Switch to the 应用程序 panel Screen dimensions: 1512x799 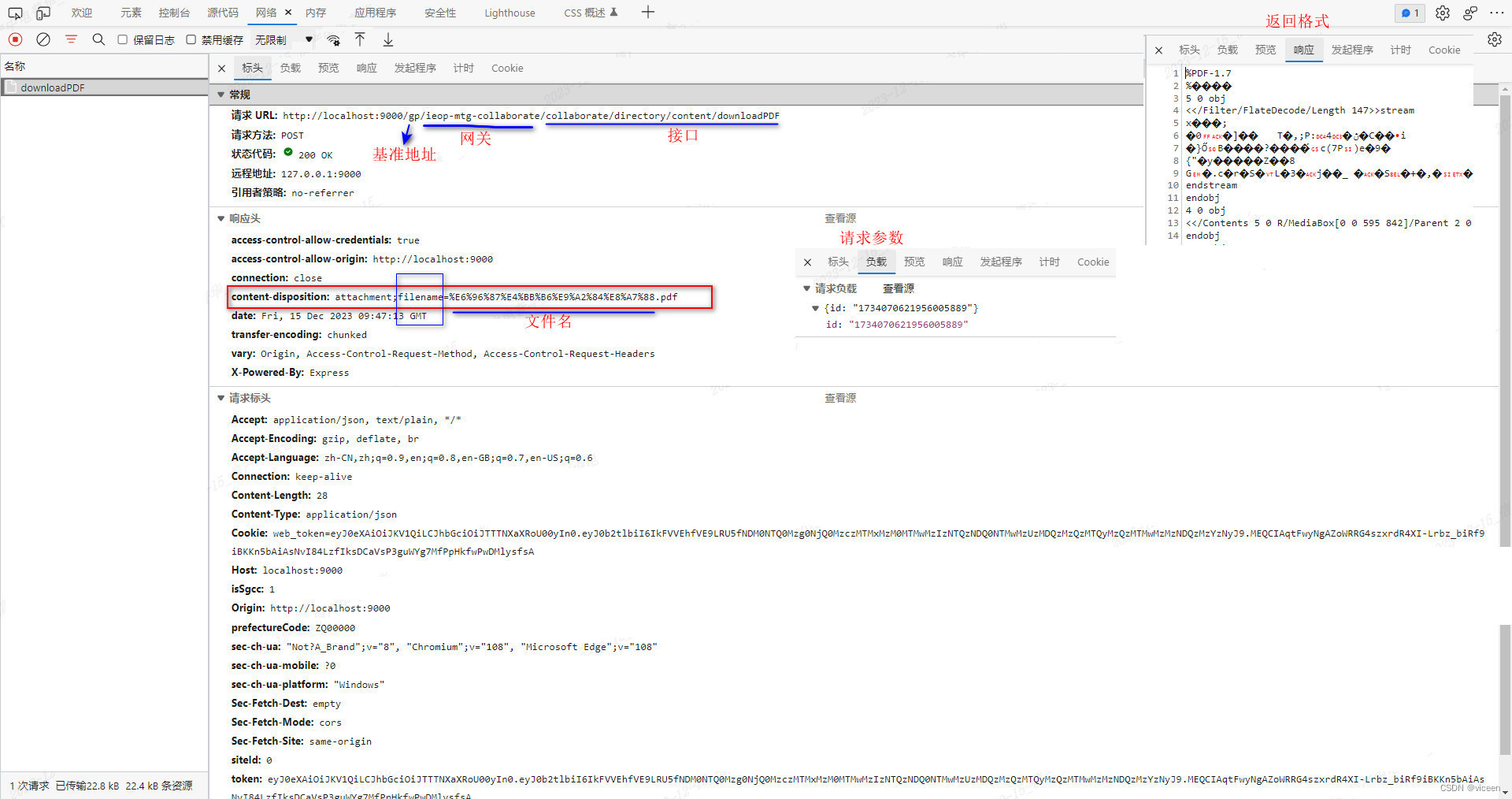[x=376, y=13]
